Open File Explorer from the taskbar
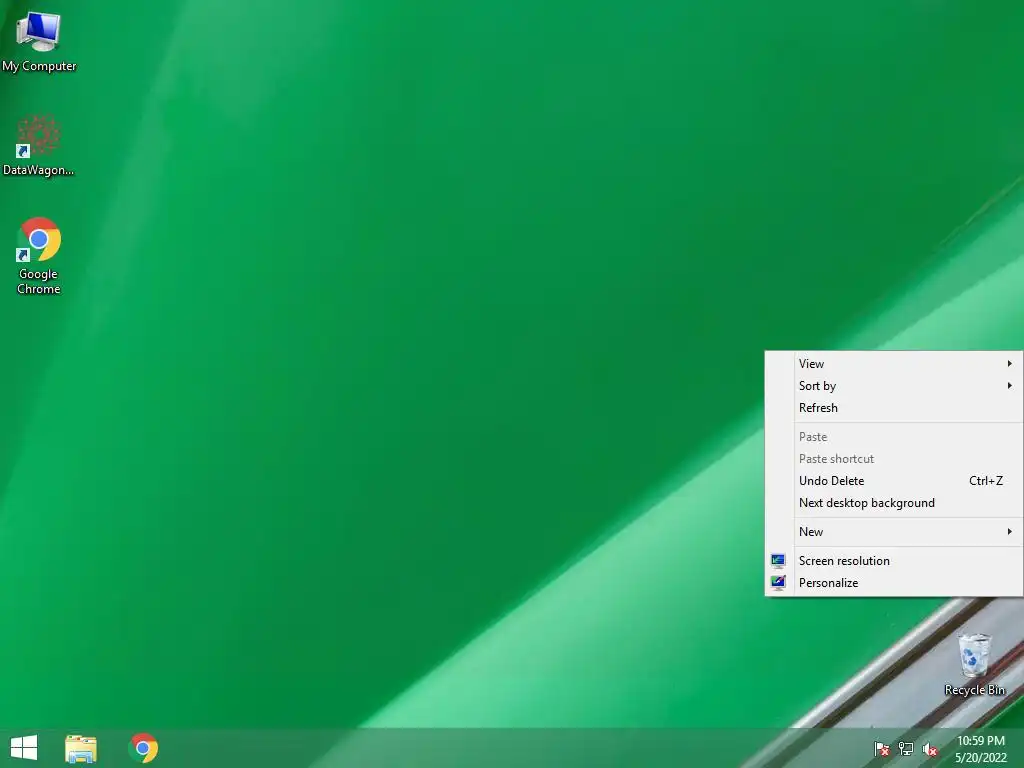This screenshot has height=768, width=1024. [81, 748]
